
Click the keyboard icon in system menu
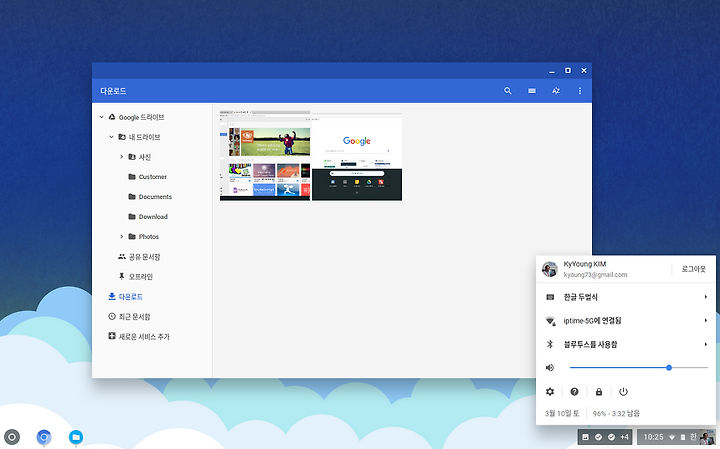[x=550, y=297]
